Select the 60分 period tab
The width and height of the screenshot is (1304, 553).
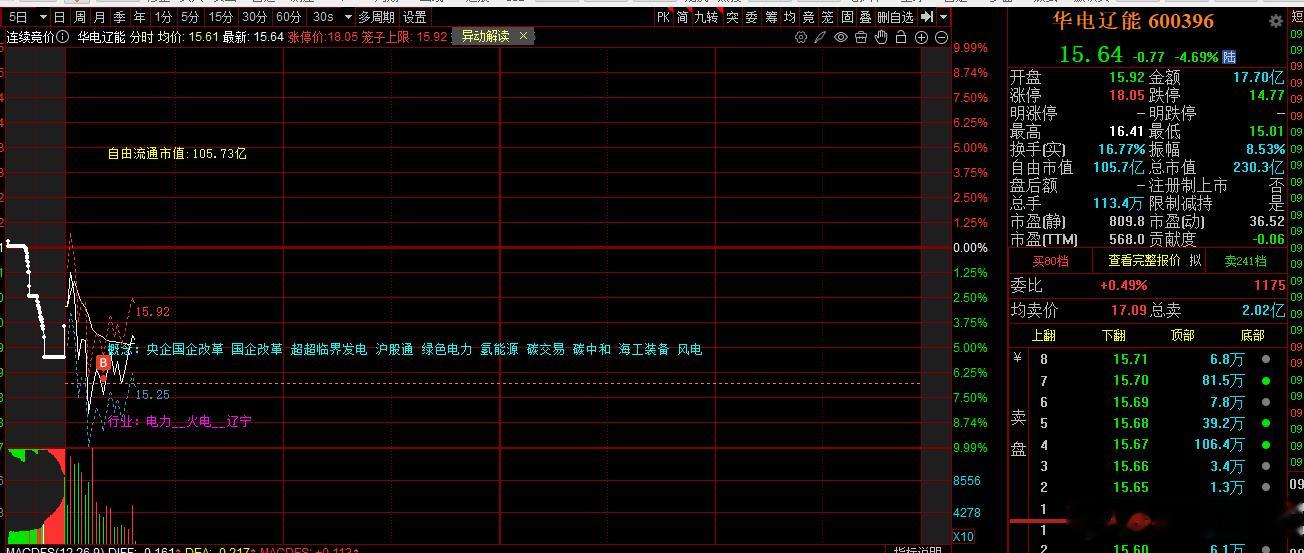coord(289,17)
